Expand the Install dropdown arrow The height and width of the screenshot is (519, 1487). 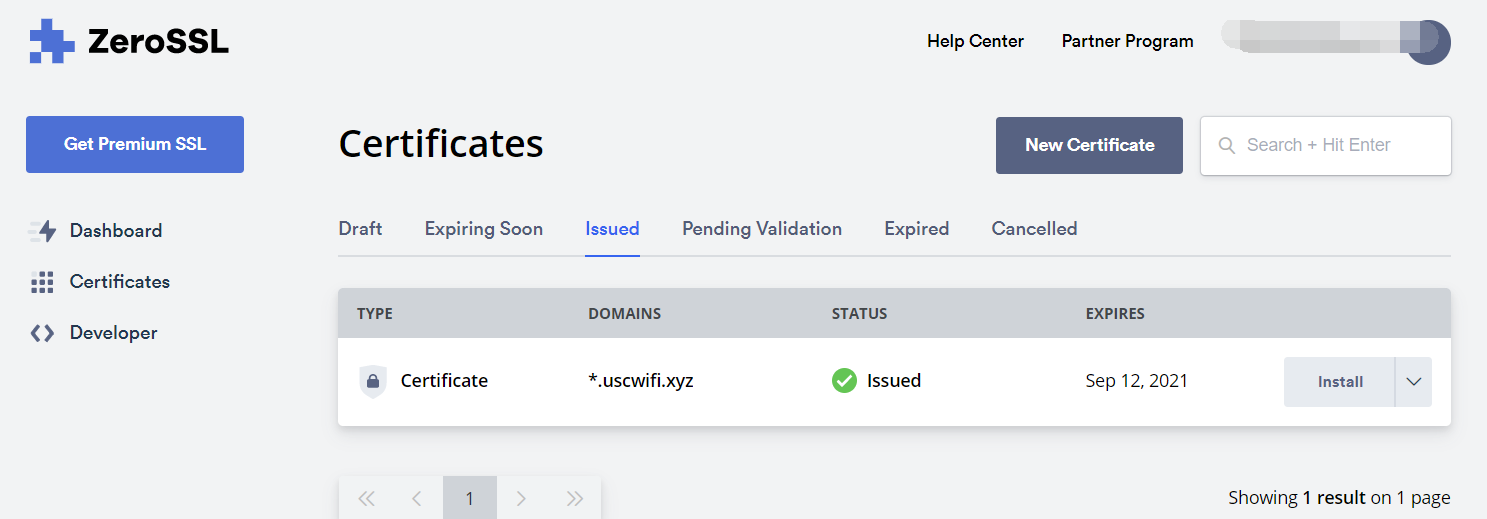1413,382
